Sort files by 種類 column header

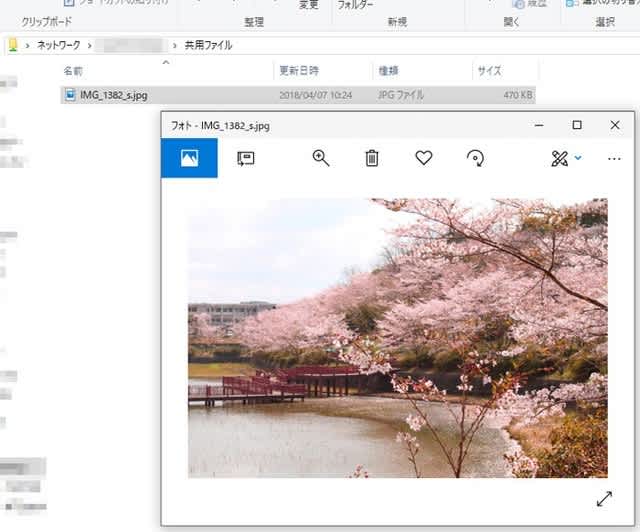(388, 71)
